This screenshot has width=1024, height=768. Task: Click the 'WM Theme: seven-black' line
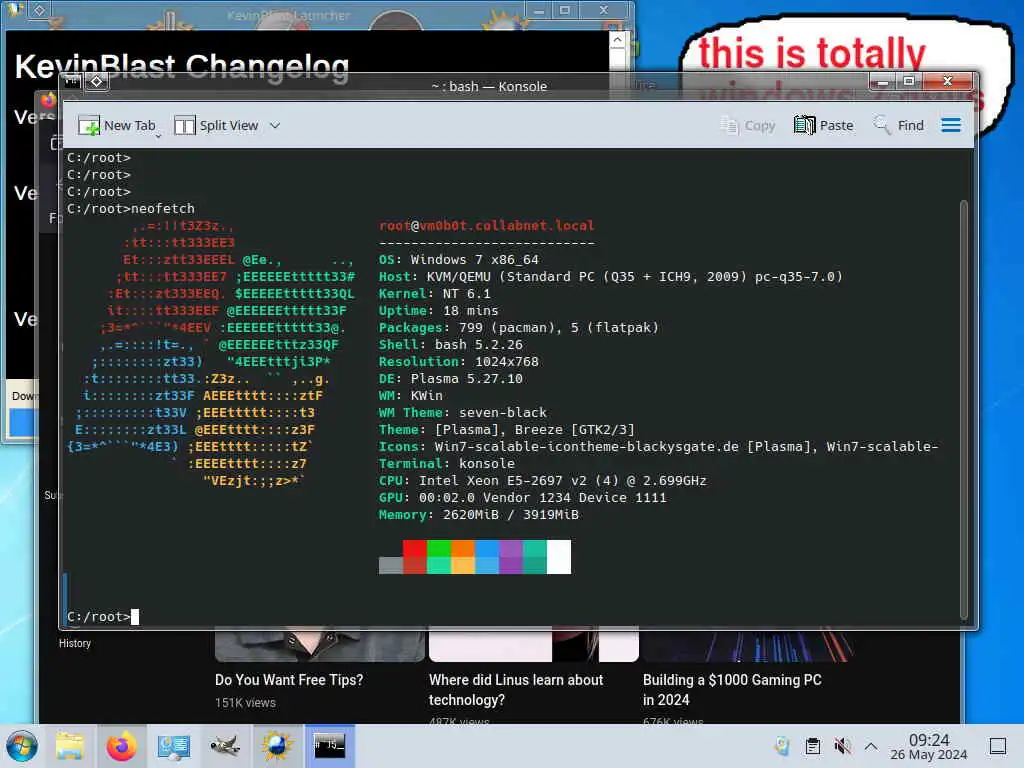462,412
